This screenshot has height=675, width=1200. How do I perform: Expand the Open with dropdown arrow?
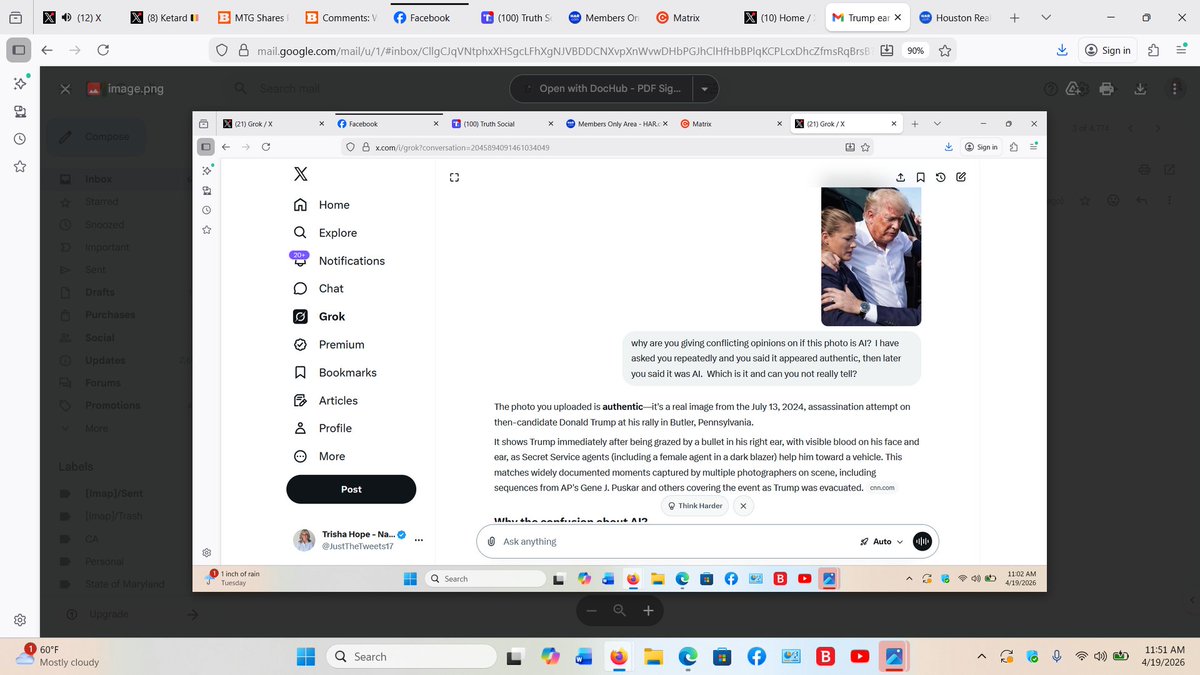click(705, 88)
